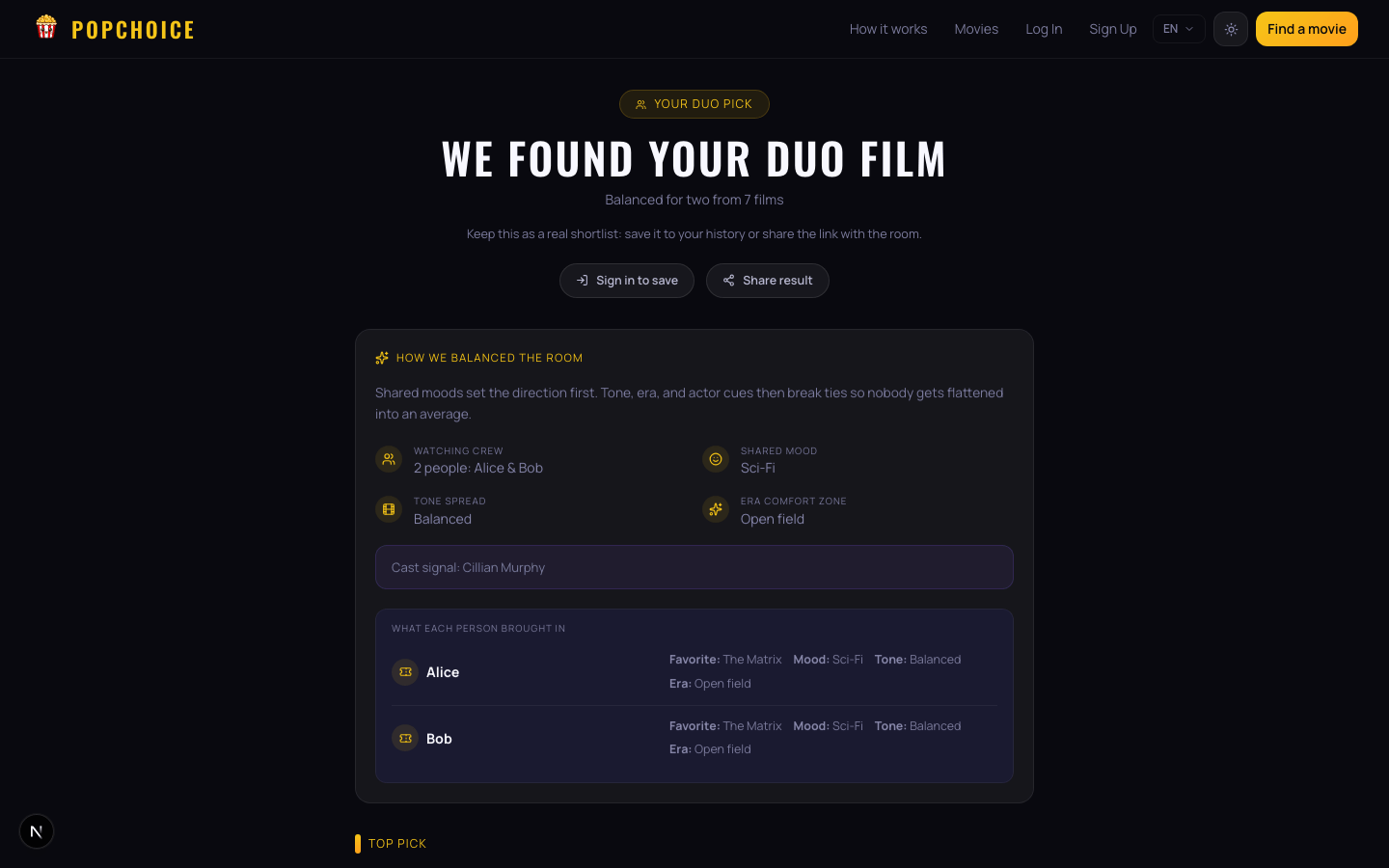Click the popcorn logo icon
Viewport: 1389px width, 868px height.
46,27
